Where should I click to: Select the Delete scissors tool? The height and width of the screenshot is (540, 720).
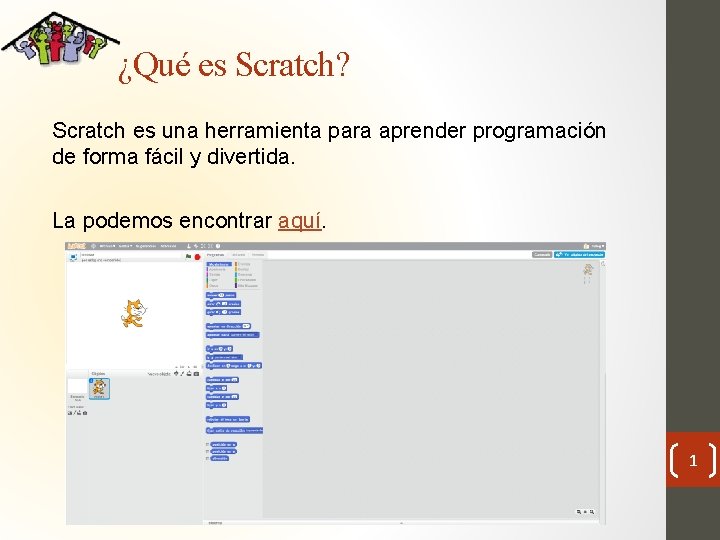pos(196,246)
